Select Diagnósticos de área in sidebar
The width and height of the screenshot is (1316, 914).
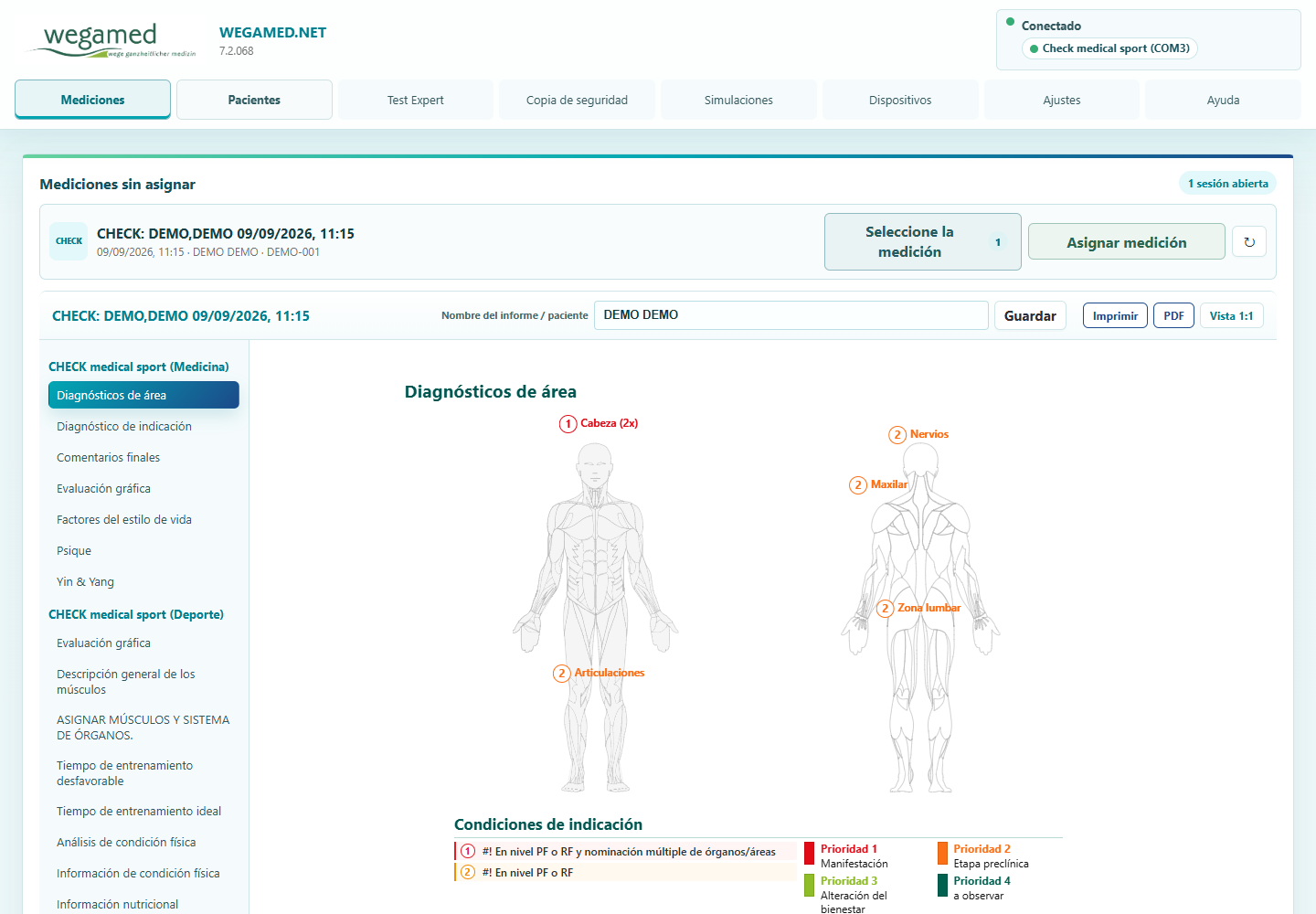point(143,395)
